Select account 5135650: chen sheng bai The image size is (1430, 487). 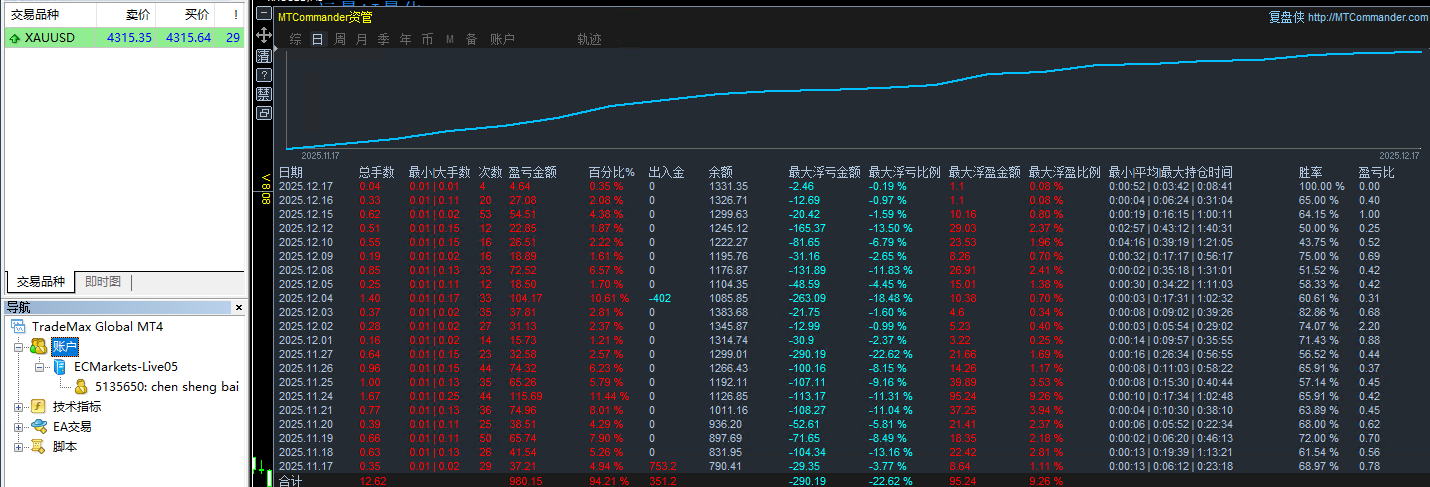pyautogui.click(x=166, y=386)
